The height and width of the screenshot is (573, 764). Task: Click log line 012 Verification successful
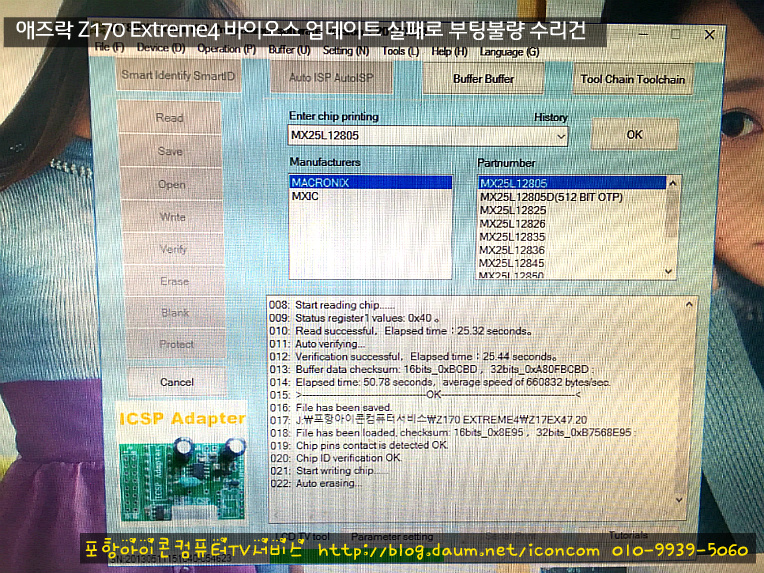413,356
